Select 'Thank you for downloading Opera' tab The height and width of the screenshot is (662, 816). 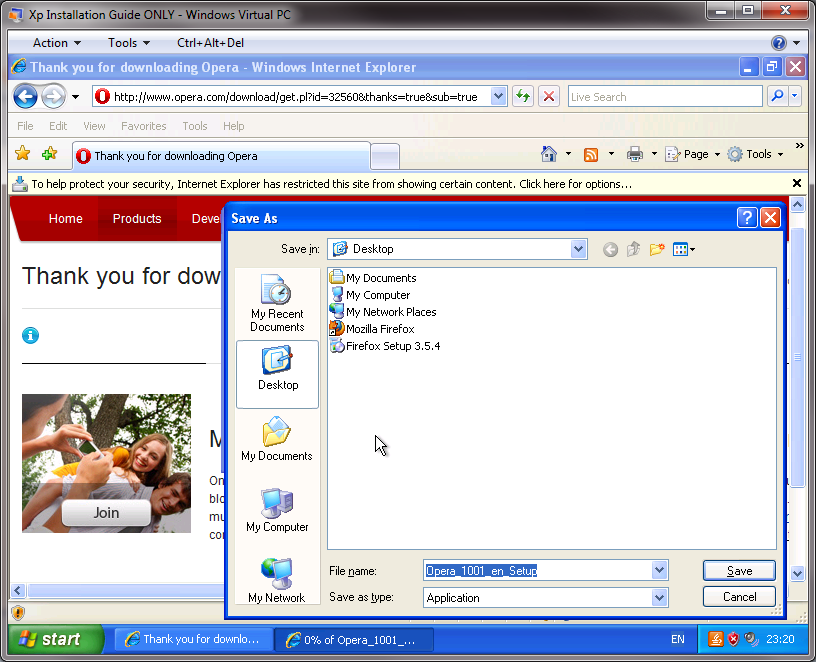click(x=222, y=156)
